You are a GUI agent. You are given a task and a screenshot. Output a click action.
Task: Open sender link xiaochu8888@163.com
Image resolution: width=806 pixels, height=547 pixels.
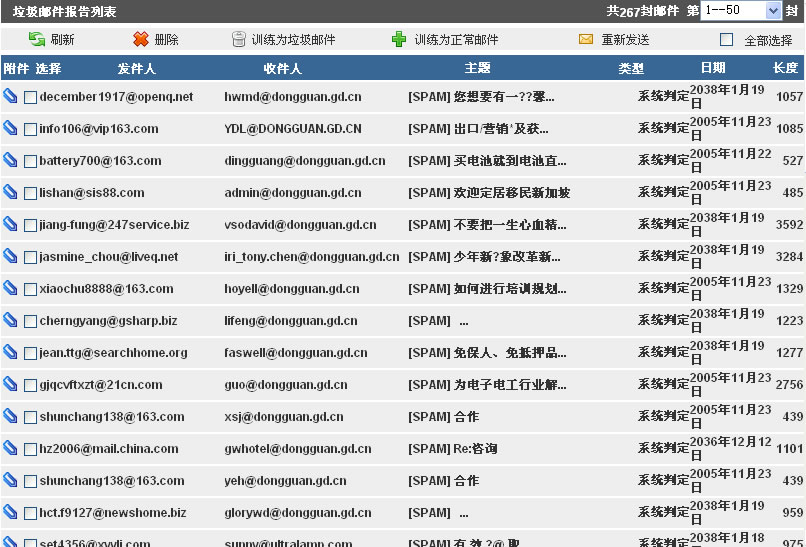[x=106, y=289]
